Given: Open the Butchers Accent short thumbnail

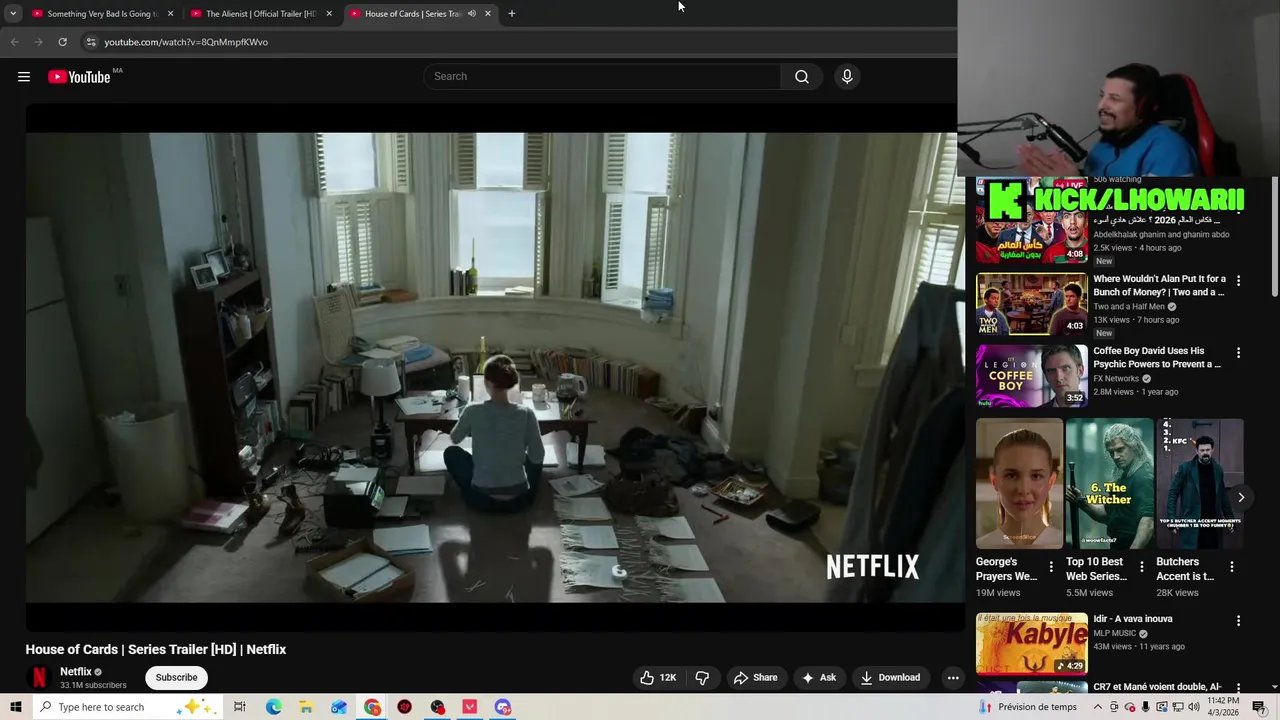Looking at the screenshot, I should (1200, 484).
